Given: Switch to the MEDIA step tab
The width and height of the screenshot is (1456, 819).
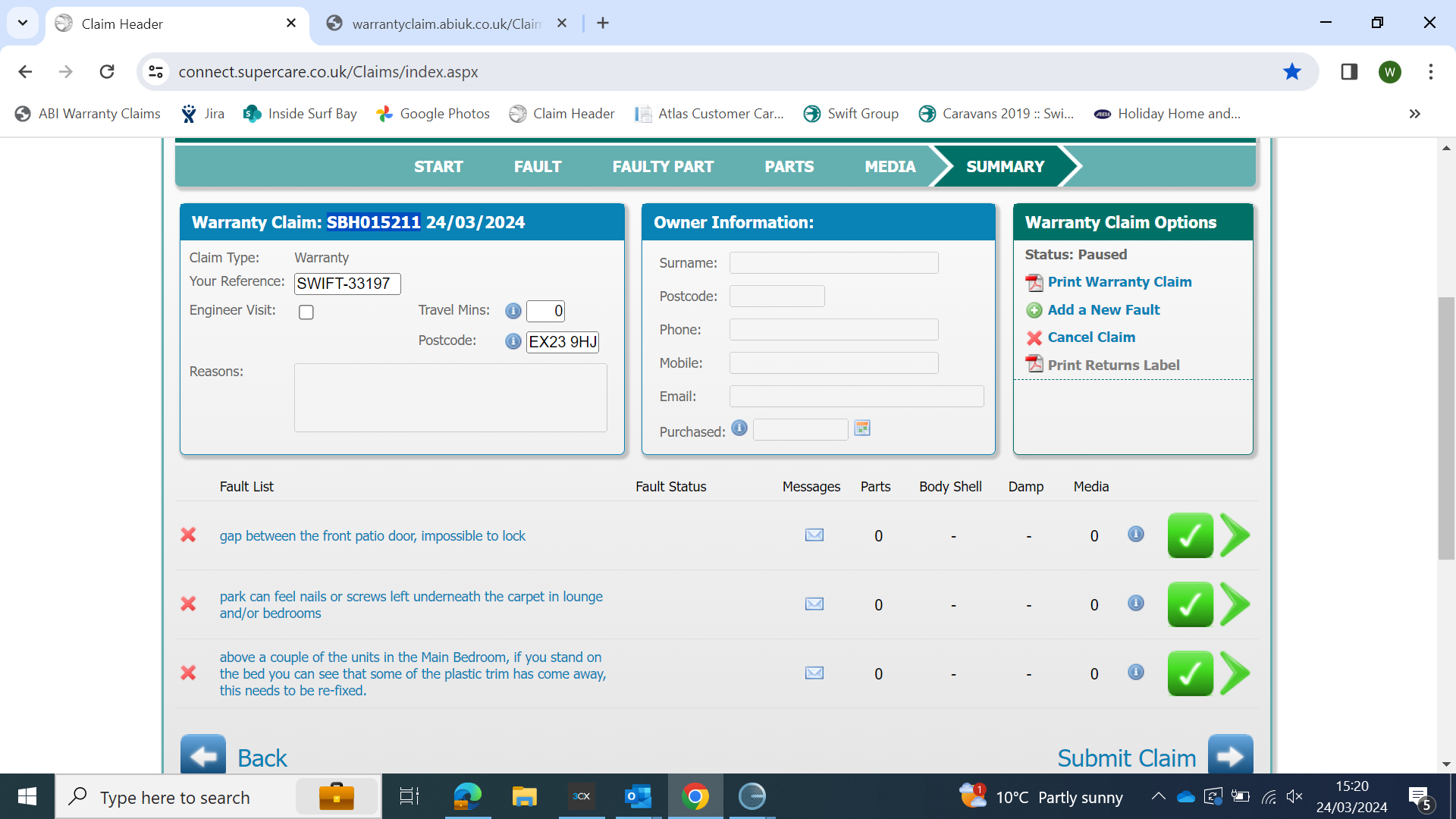Looking at the screenshot, I should pos(890,167).
